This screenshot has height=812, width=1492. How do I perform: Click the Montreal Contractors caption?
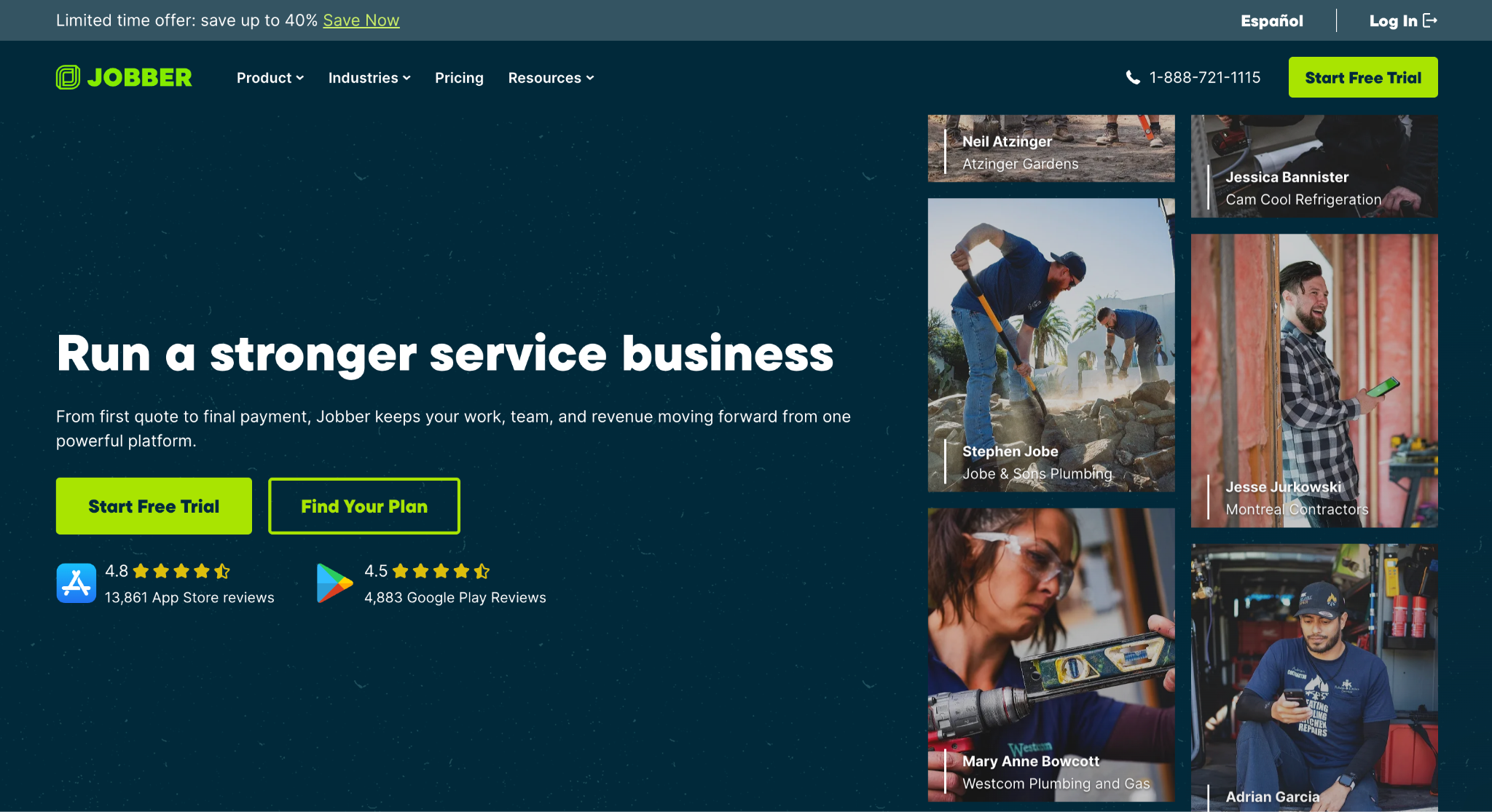click(1297, 509)
